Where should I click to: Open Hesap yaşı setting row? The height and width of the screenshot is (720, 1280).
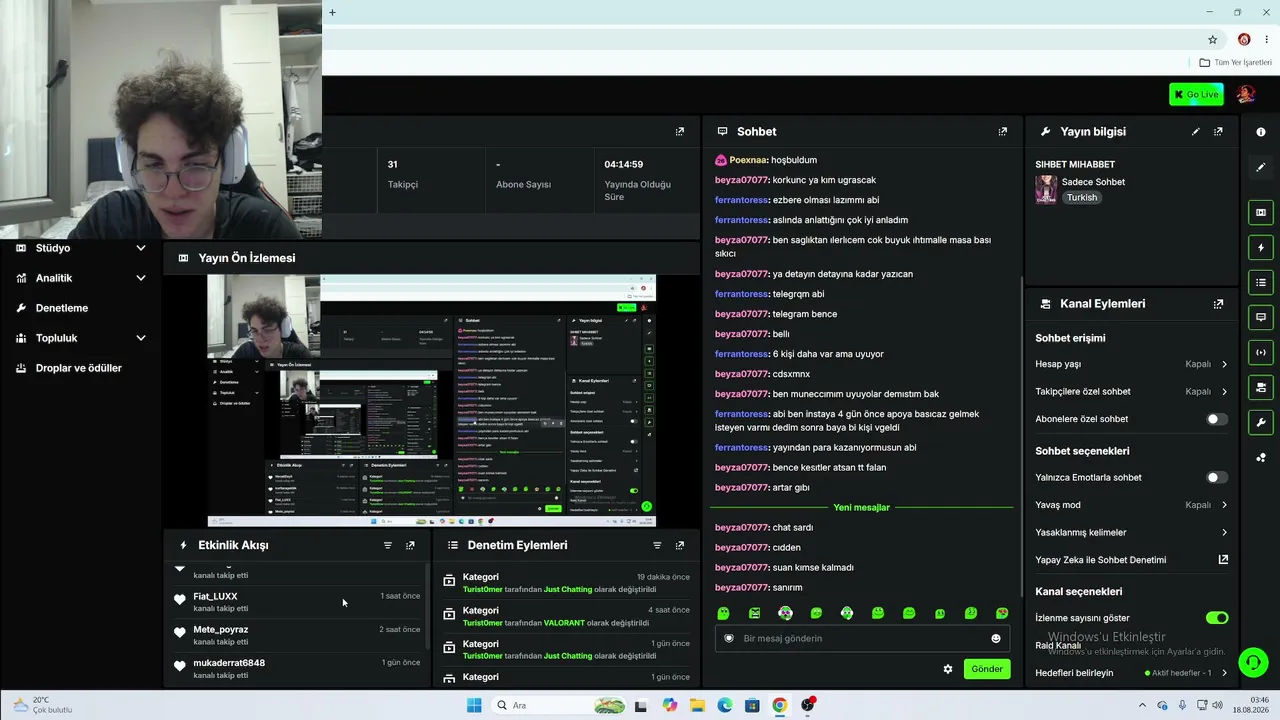pyautogui.click(x=1132, y=364)
